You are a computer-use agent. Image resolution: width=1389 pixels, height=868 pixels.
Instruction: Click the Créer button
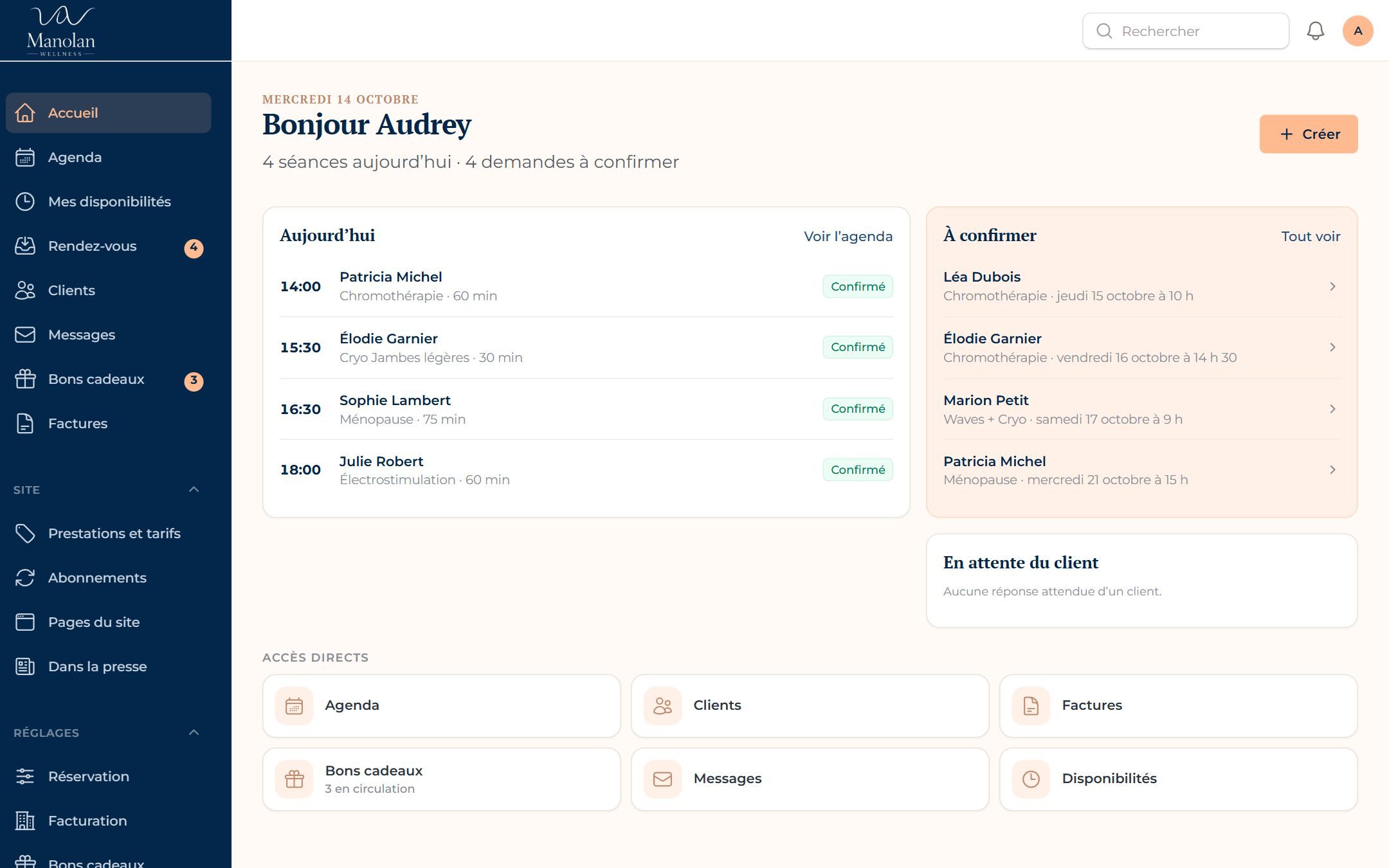click(x=1309, y=134)
